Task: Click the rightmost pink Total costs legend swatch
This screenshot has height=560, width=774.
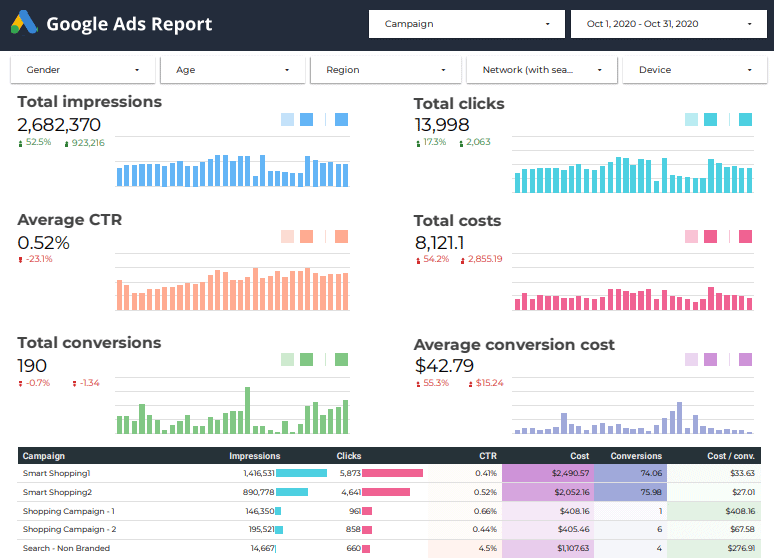Action: [745, 237]
